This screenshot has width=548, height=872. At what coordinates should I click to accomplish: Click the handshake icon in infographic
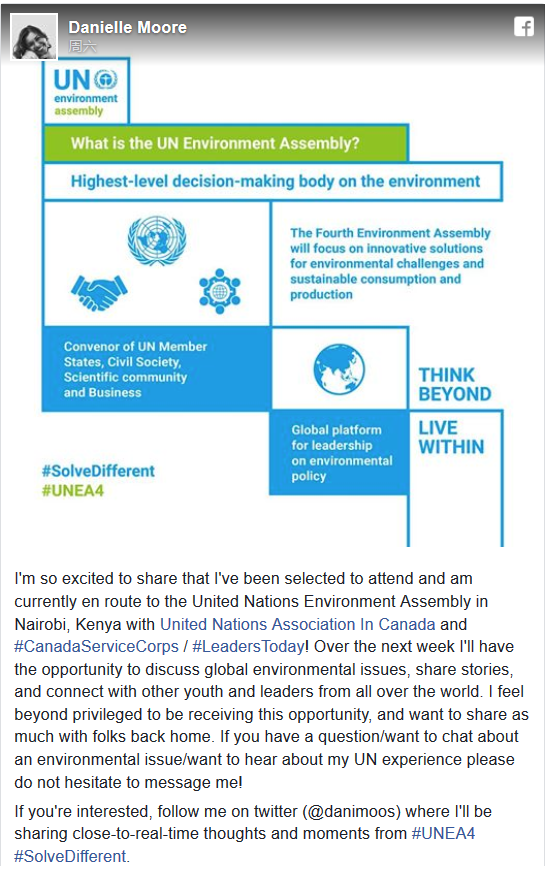click(99, 292)
